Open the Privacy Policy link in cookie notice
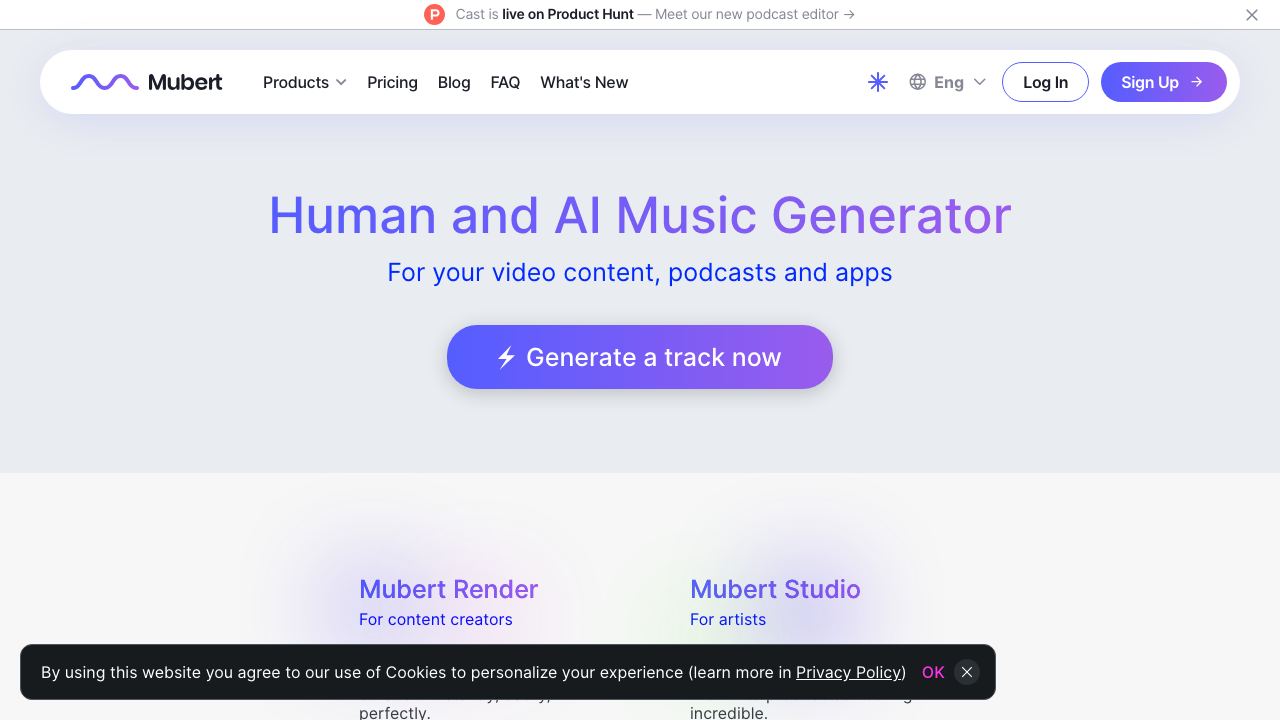This screenshot has height=720, width=1280. coord(849,672)
